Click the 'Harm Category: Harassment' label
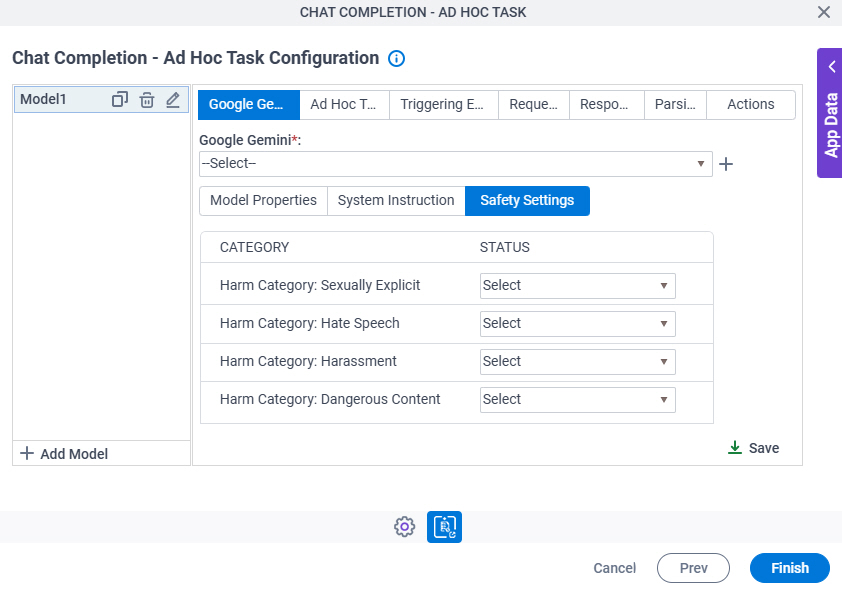Viewport: 842px width, 591px height. tap(308, 362)
